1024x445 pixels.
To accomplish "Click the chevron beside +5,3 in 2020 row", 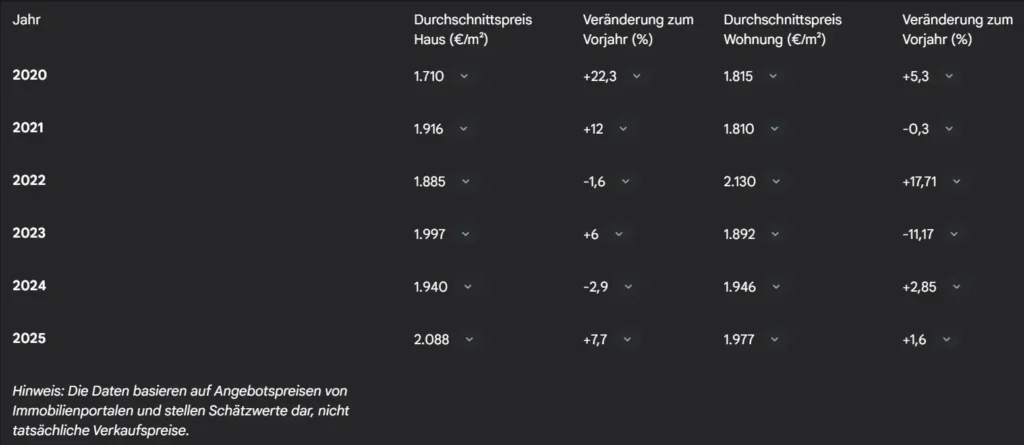I will 948,76.
